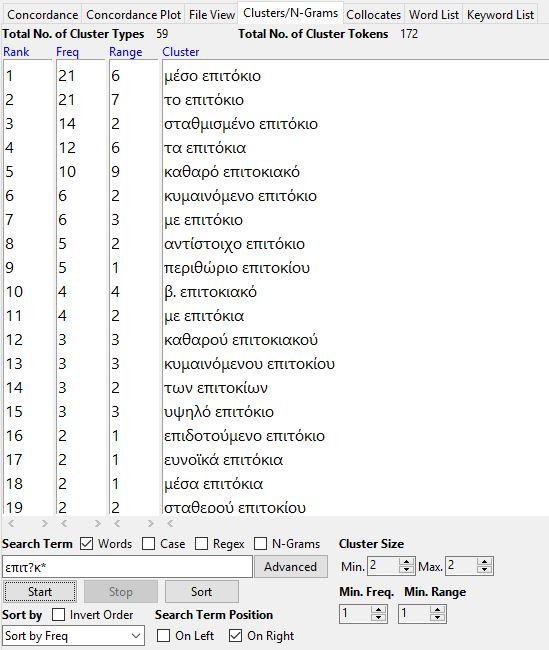Decrease Min. Range value
549x650 pixels.
(437, 618)
